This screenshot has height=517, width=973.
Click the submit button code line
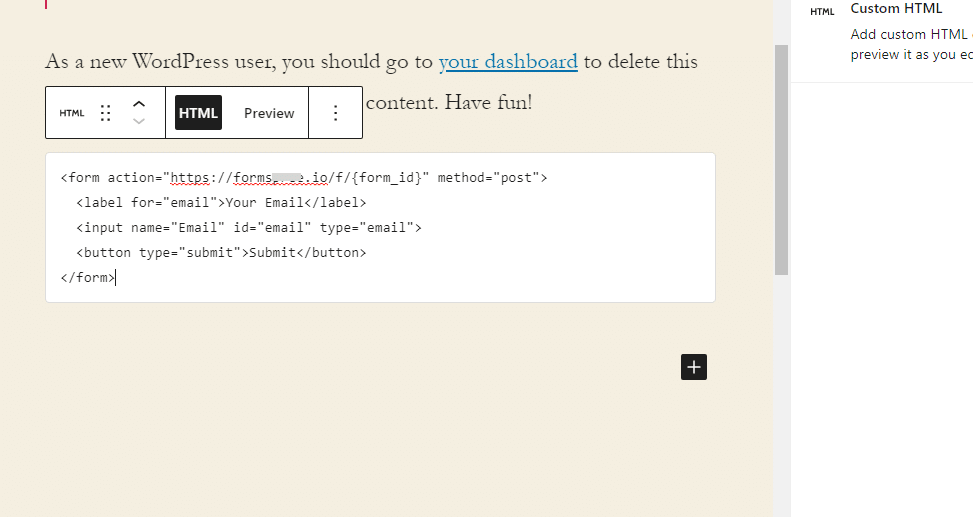pos(221,253)
